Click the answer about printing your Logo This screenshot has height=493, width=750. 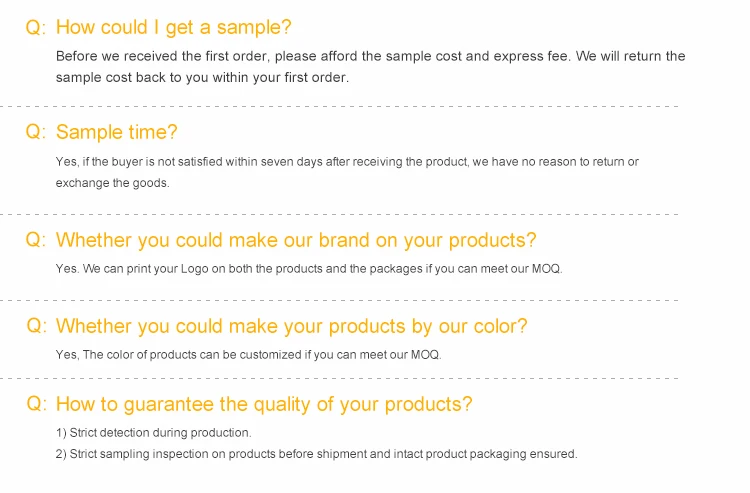(x=309, y=268)
